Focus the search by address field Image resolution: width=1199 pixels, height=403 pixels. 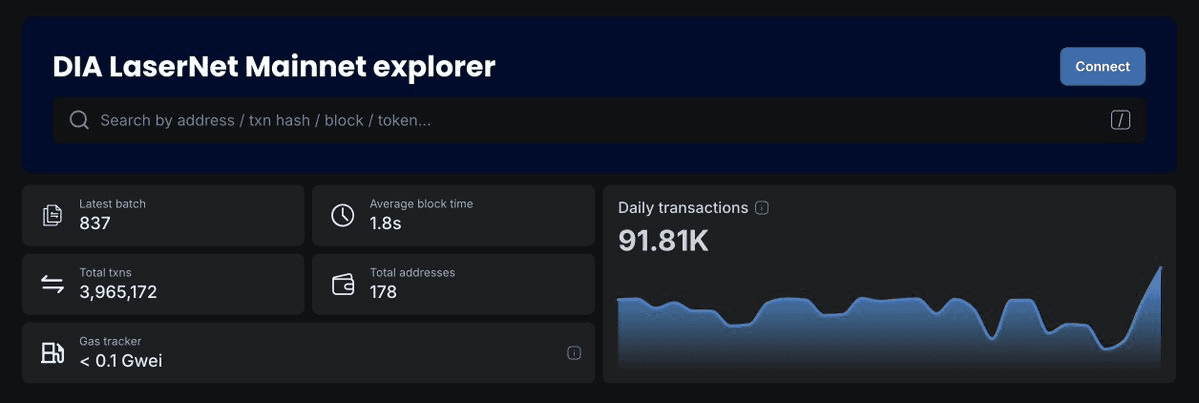click(x=599, y=120)
